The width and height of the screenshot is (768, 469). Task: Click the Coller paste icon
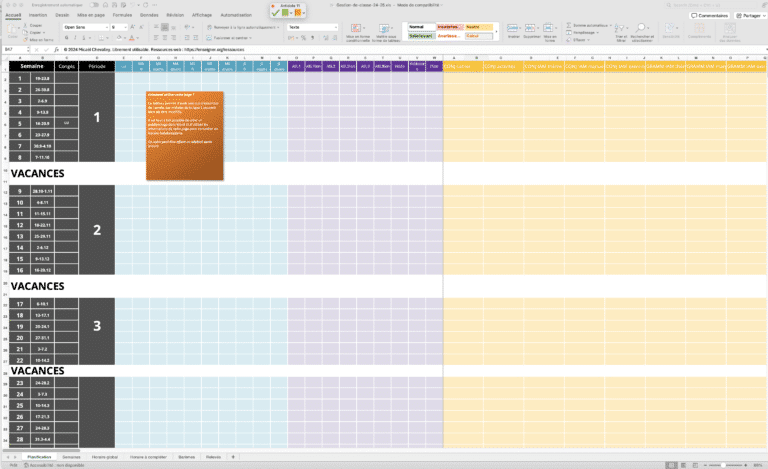(13, 30)
